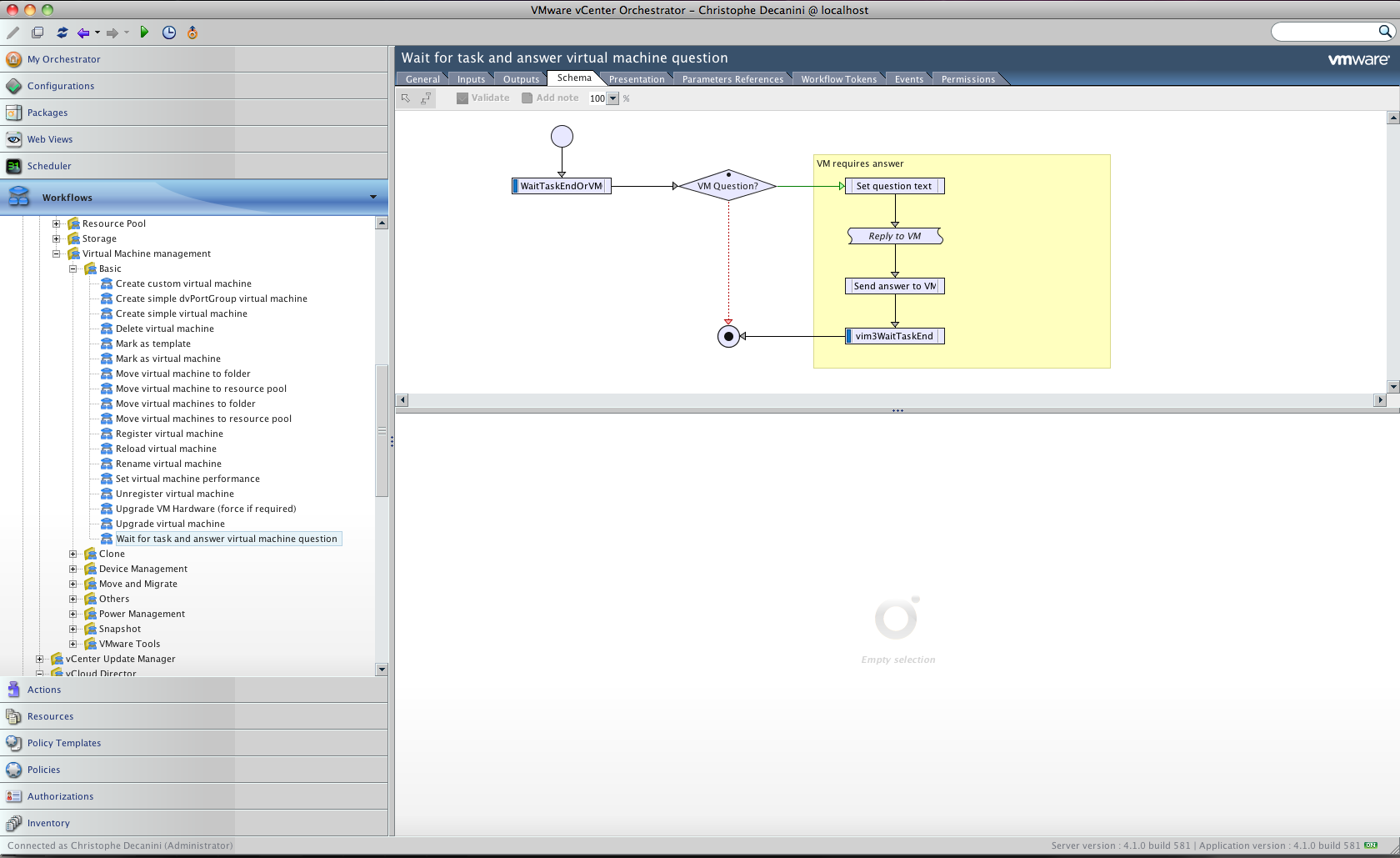Open the Configurations panel
Viewport: 1400px width, 858px height.
pos(193,86)
